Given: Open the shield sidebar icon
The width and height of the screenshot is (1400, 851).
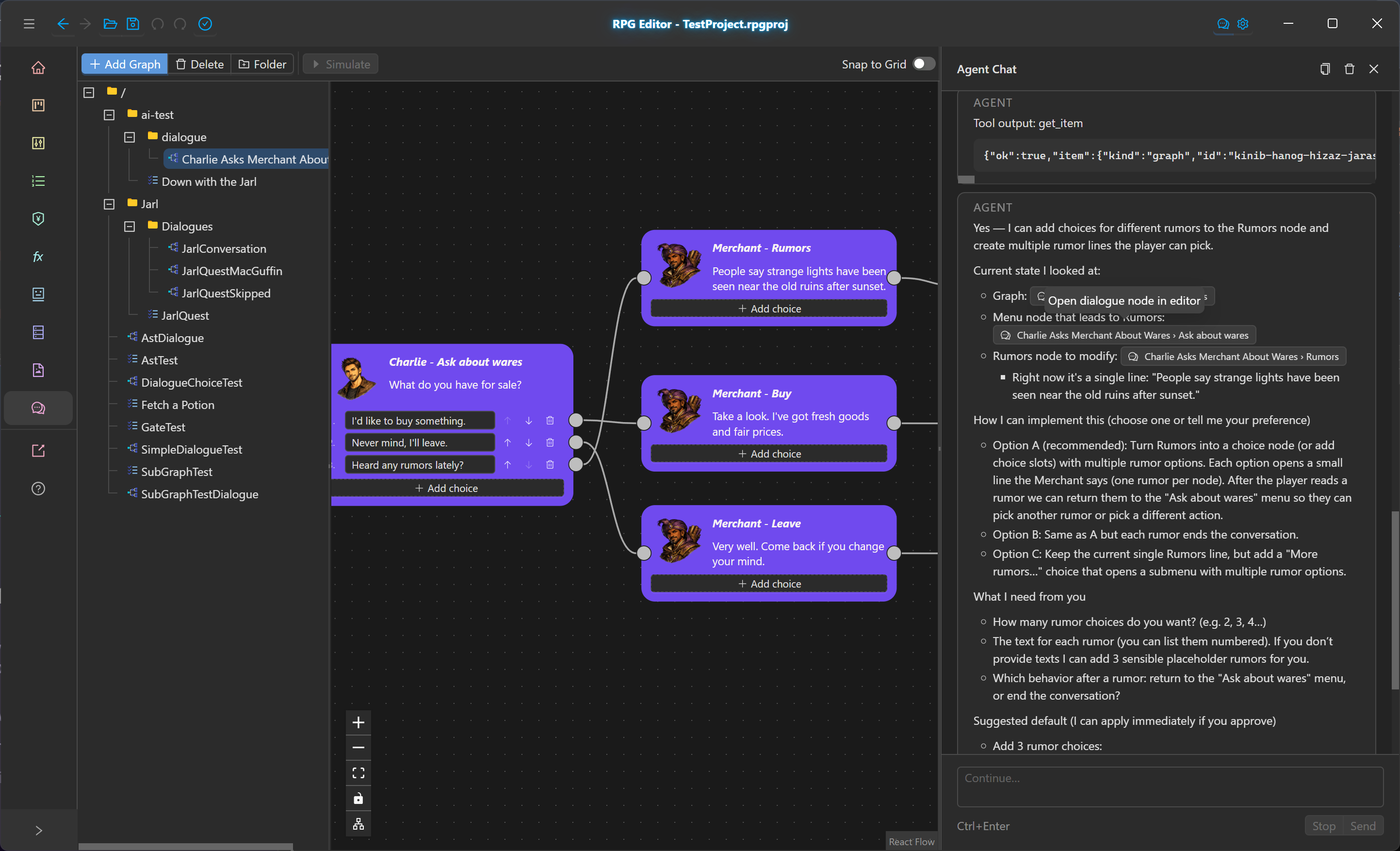Looking at the screenshot, I should [x=38, y=219].
